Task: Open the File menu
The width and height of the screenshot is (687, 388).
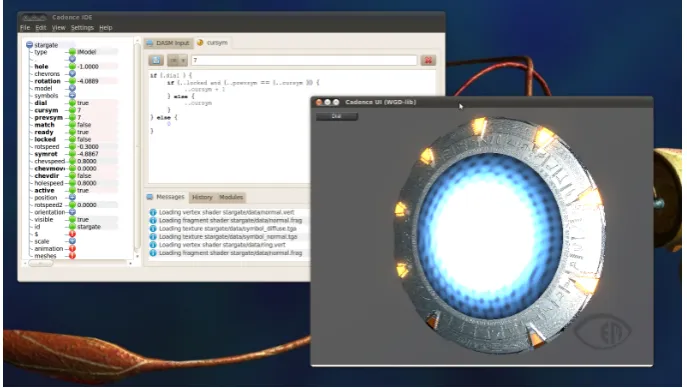Action: click(25, 28)
